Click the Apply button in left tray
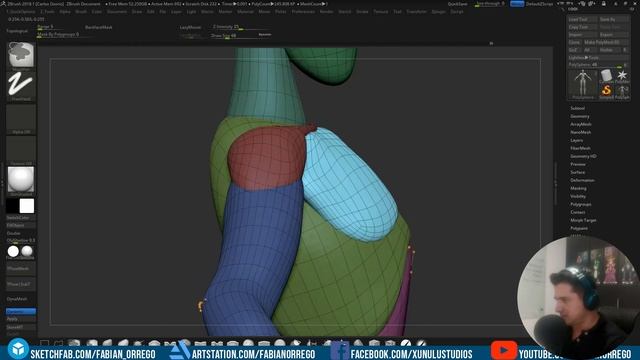 [x=21, y=319]
